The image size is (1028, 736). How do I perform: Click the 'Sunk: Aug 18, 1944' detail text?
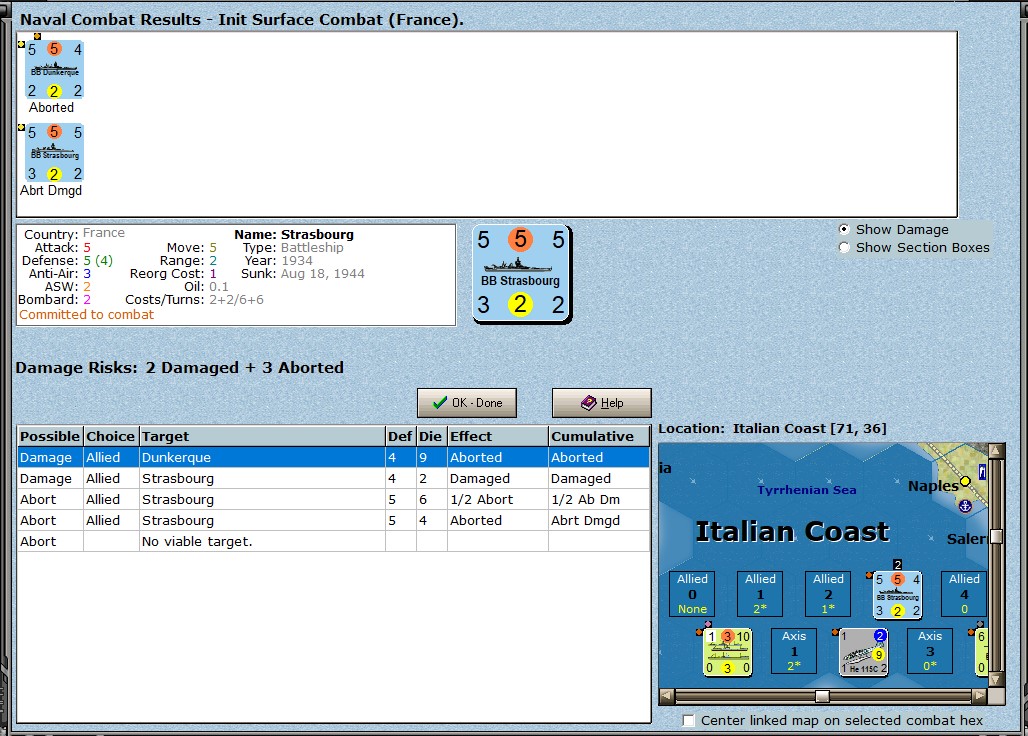[302, 274]
